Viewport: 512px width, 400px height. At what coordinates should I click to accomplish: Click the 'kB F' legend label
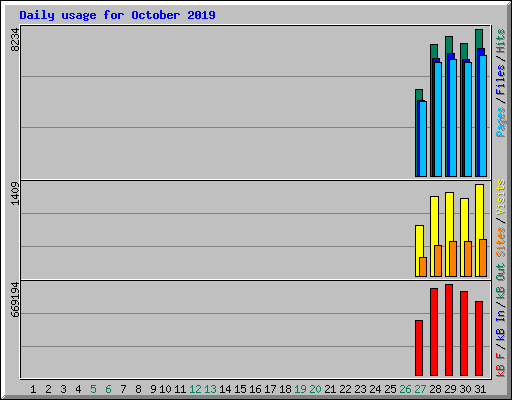click(501, 365)
